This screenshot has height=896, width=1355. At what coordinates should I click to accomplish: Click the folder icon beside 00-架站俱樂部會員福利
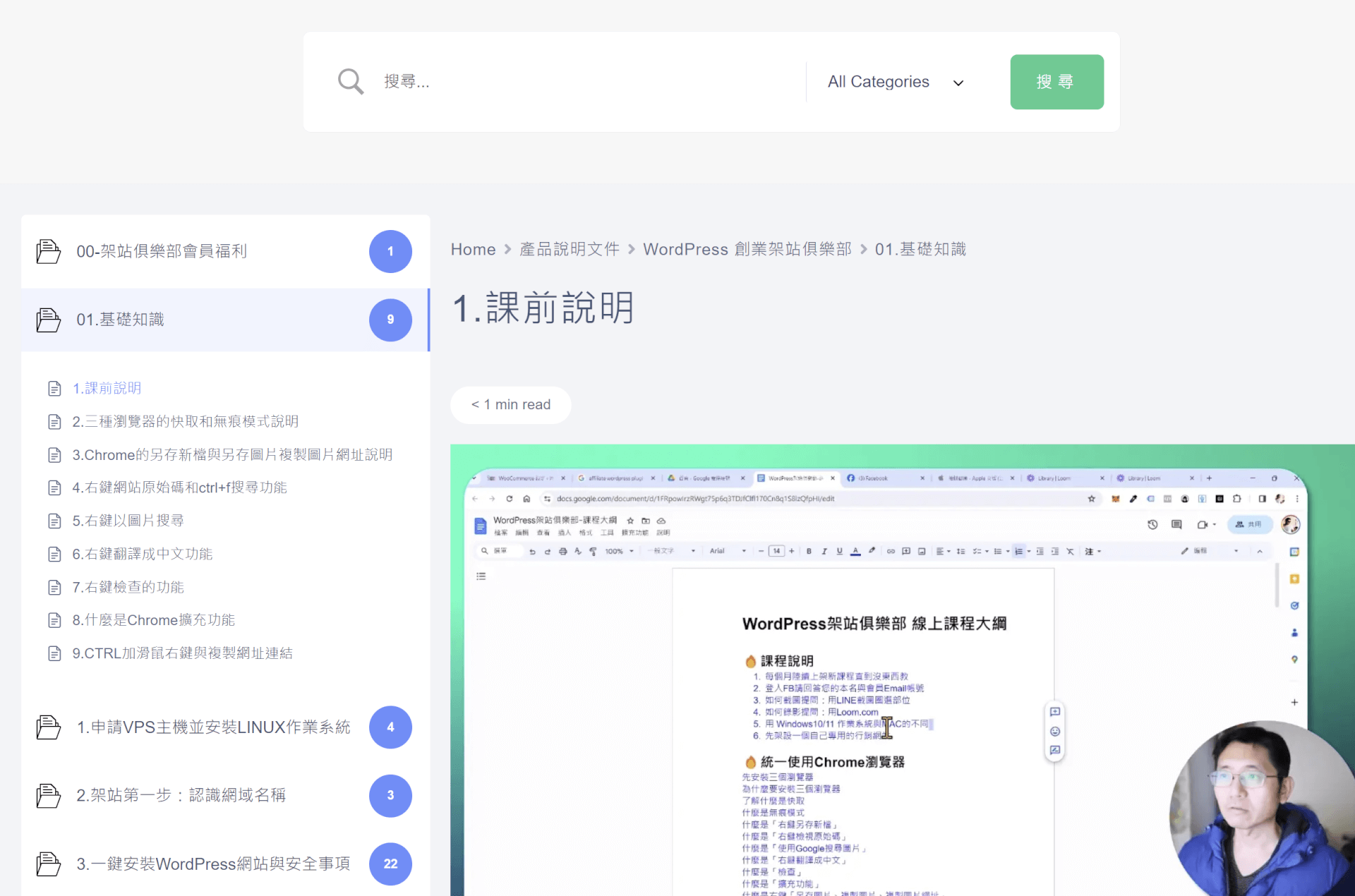[x=48, y=251]
